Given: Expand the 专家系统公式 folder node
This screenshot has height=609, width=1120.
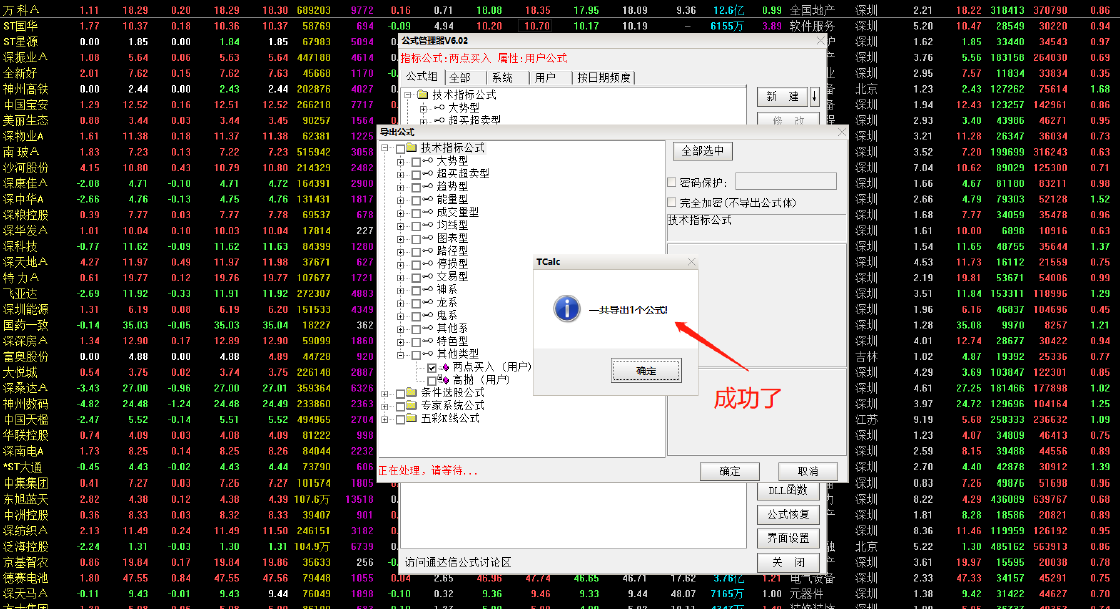Looking at the screenshot, I should (x=385, y=406).
